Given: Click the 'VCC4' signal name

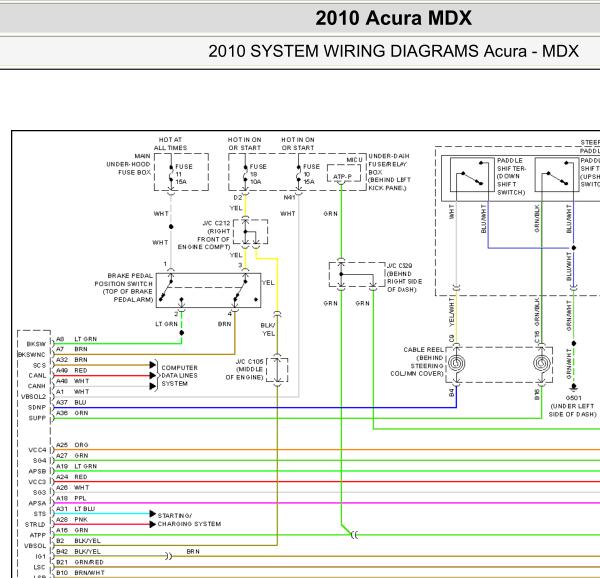Looking at the screenshot, I should (x=37, y=450).
